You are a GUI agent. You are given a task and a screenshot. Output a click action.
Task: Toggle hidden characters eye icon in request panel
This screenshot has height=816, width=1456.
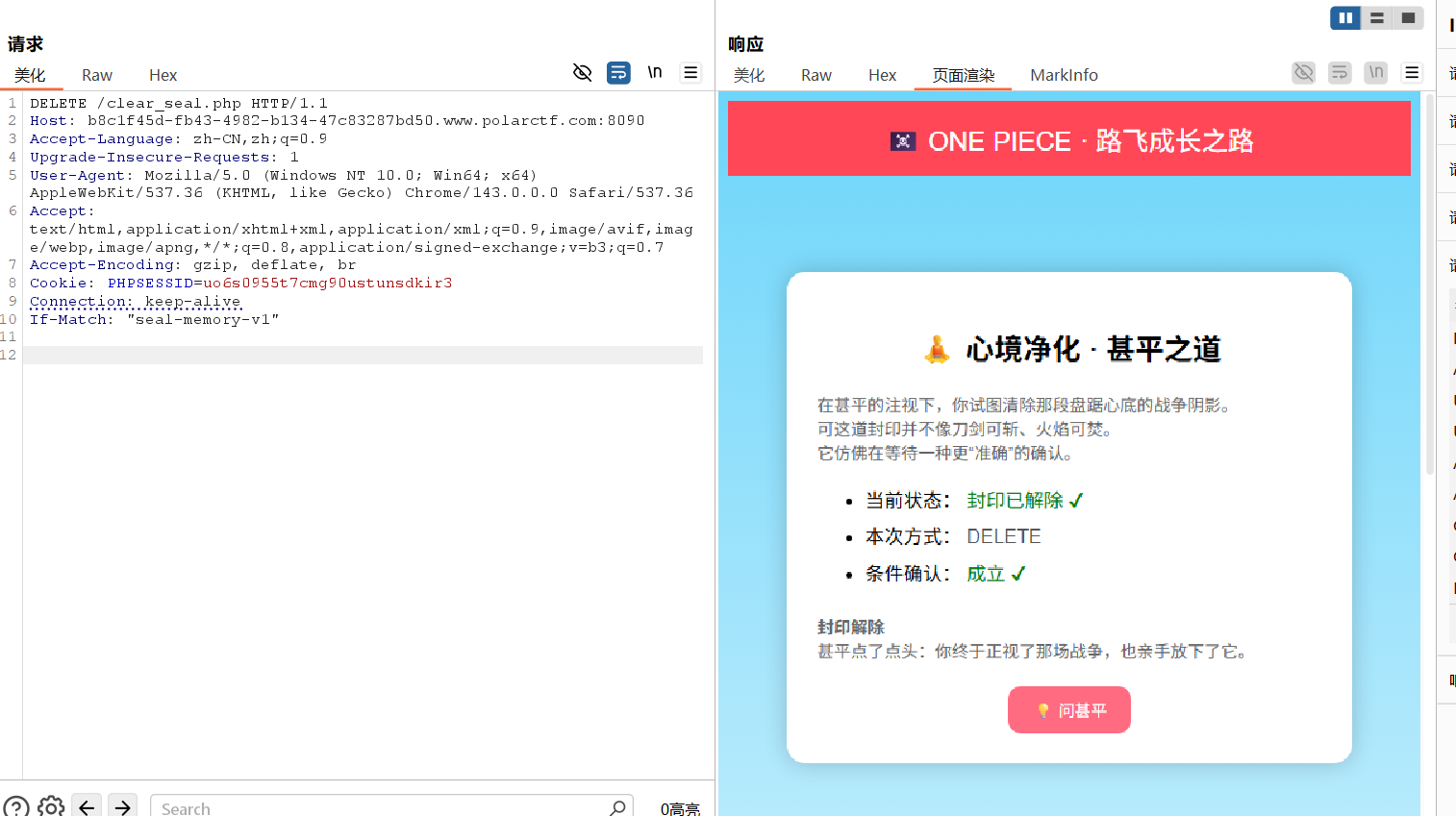582,73
